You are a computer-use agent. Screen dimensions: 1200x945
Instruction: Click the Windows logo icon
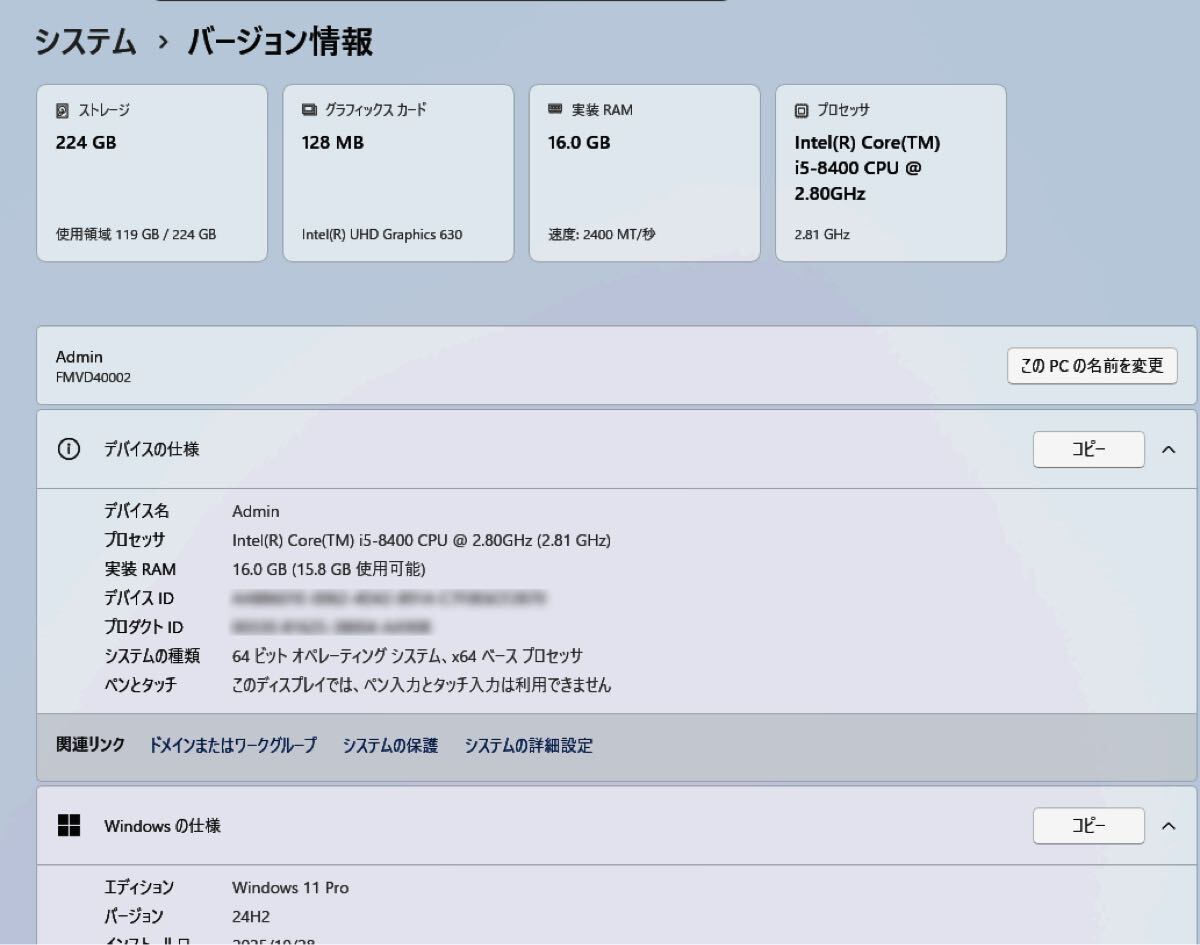(68, 826)
